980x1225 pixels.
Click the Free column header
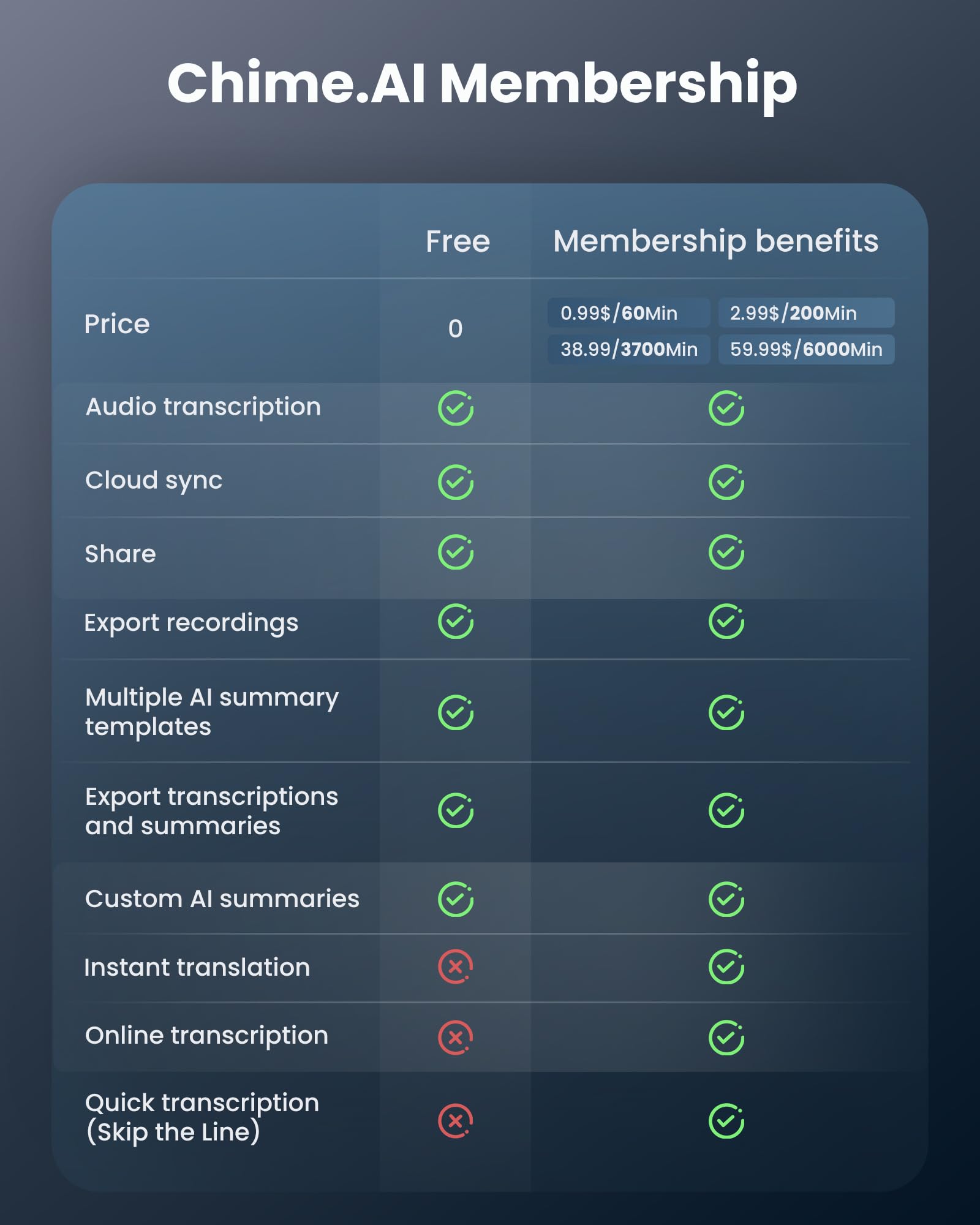coord(458,241)
